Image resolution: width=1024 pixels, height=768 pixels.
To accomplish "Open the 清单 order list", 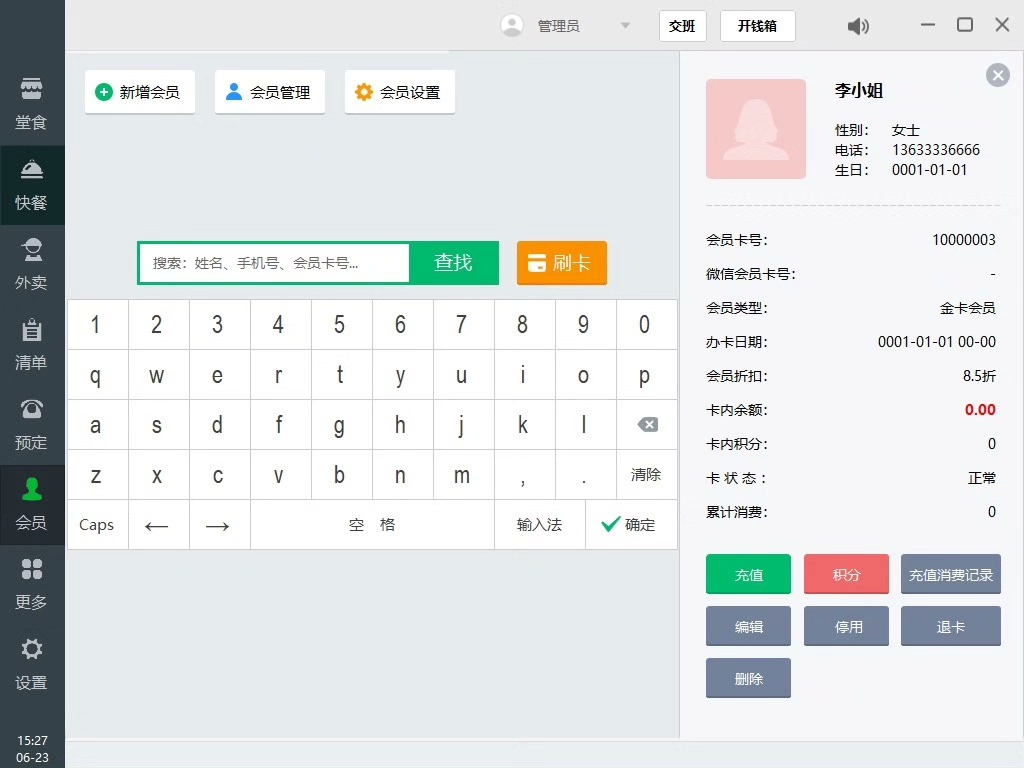I will [x=32, y=344].
